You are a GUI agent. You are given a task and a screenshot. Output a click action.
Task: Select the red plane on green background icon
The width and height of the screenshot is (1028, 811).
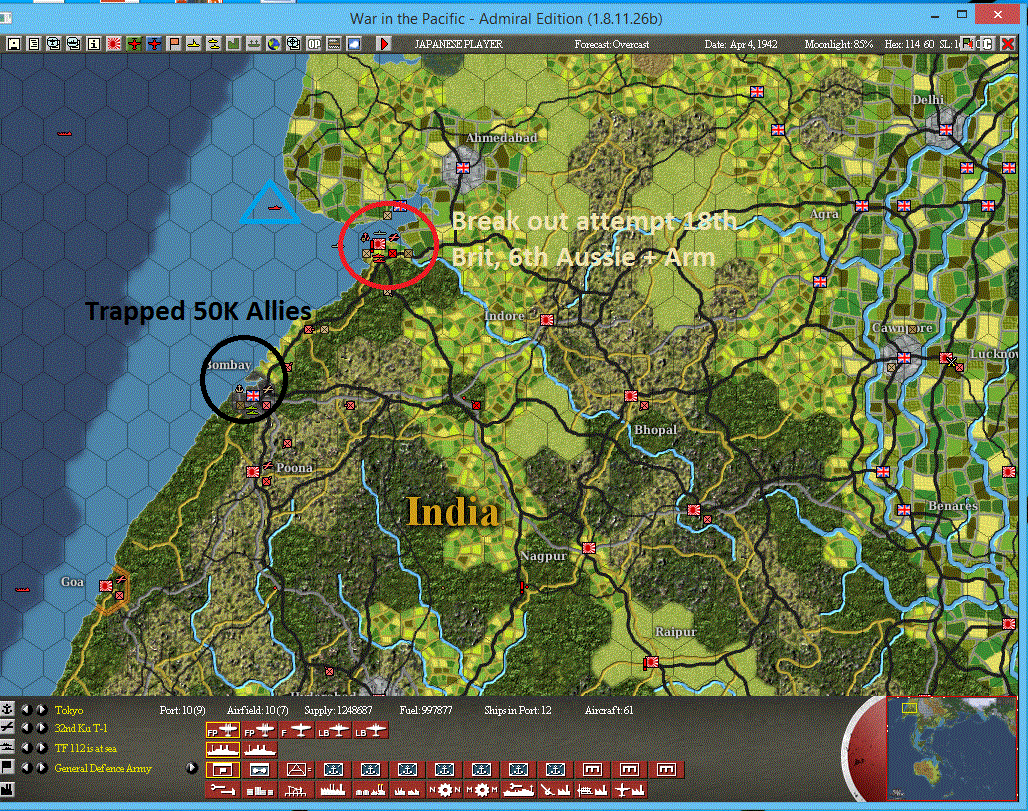(x=134, y=44)
